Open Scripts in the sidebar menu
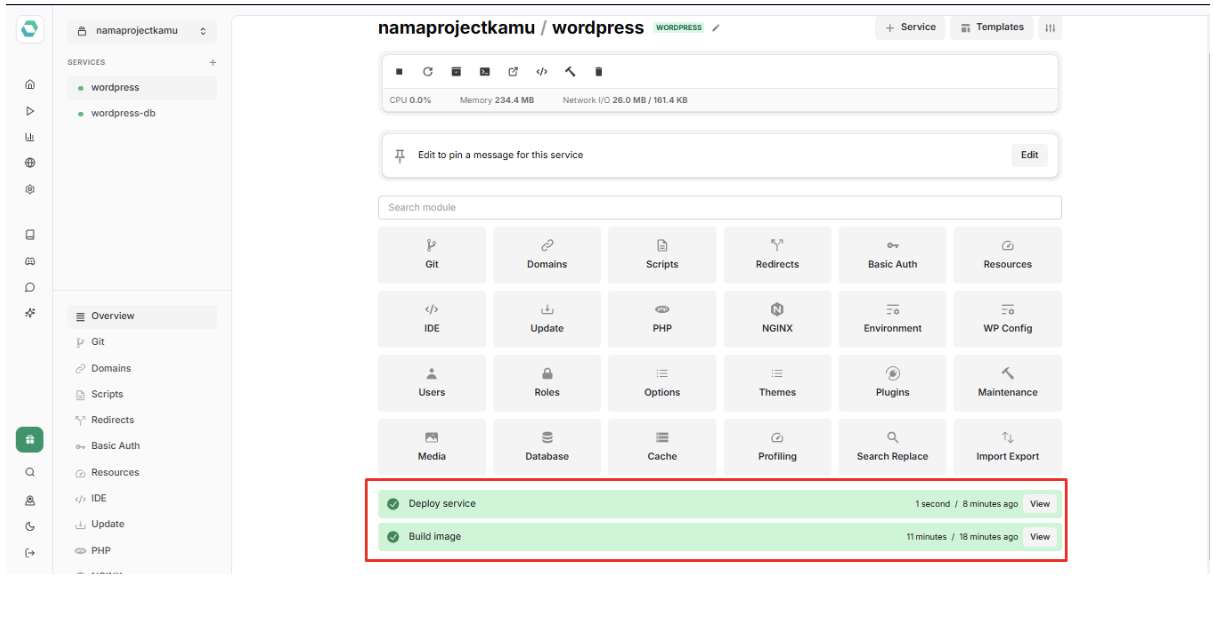The height and width of the screenshot is (638, 1214). (x=142, y=394)
